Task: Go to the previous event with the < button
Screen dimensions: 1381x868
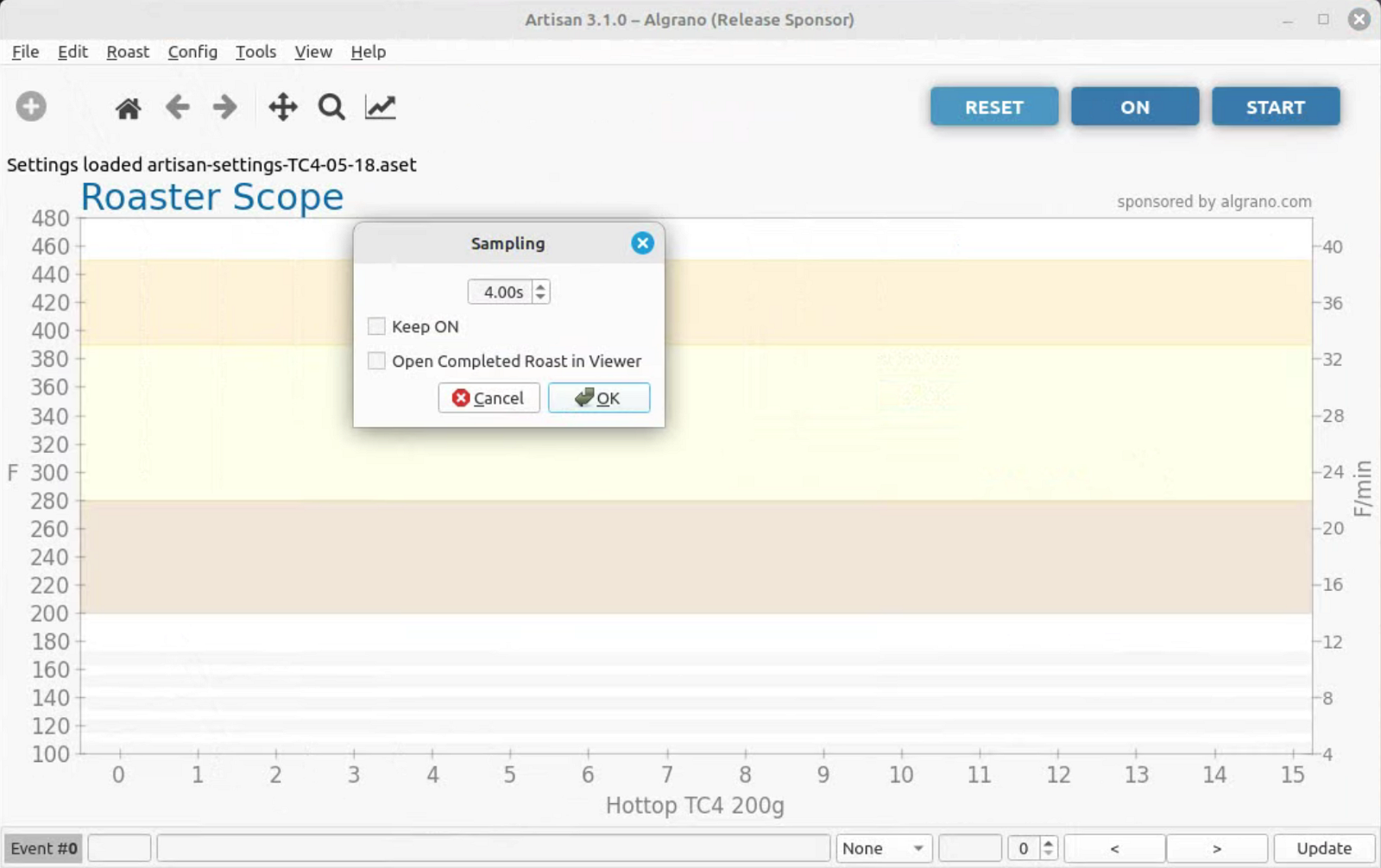Action: (x=1114, y=848)
